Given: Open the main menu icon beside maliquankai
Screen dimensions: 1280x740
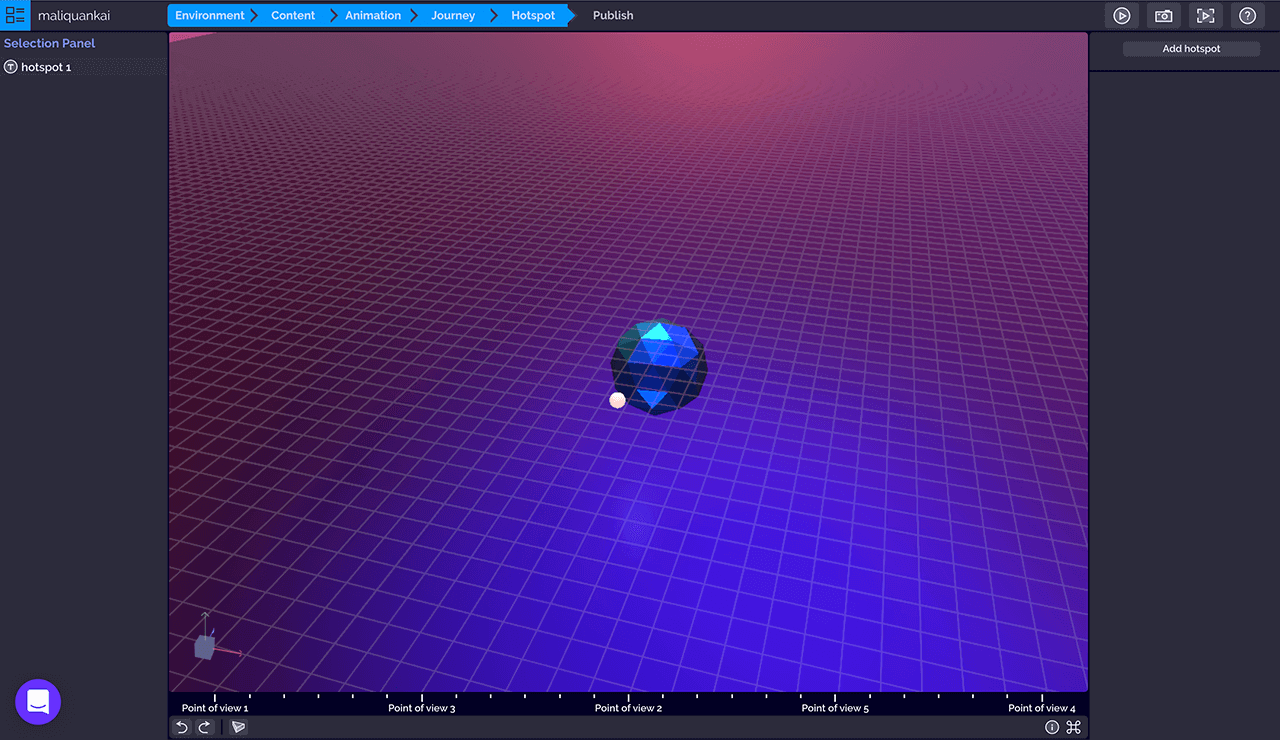Looking at the screenshot, I should tap(15, 16).
